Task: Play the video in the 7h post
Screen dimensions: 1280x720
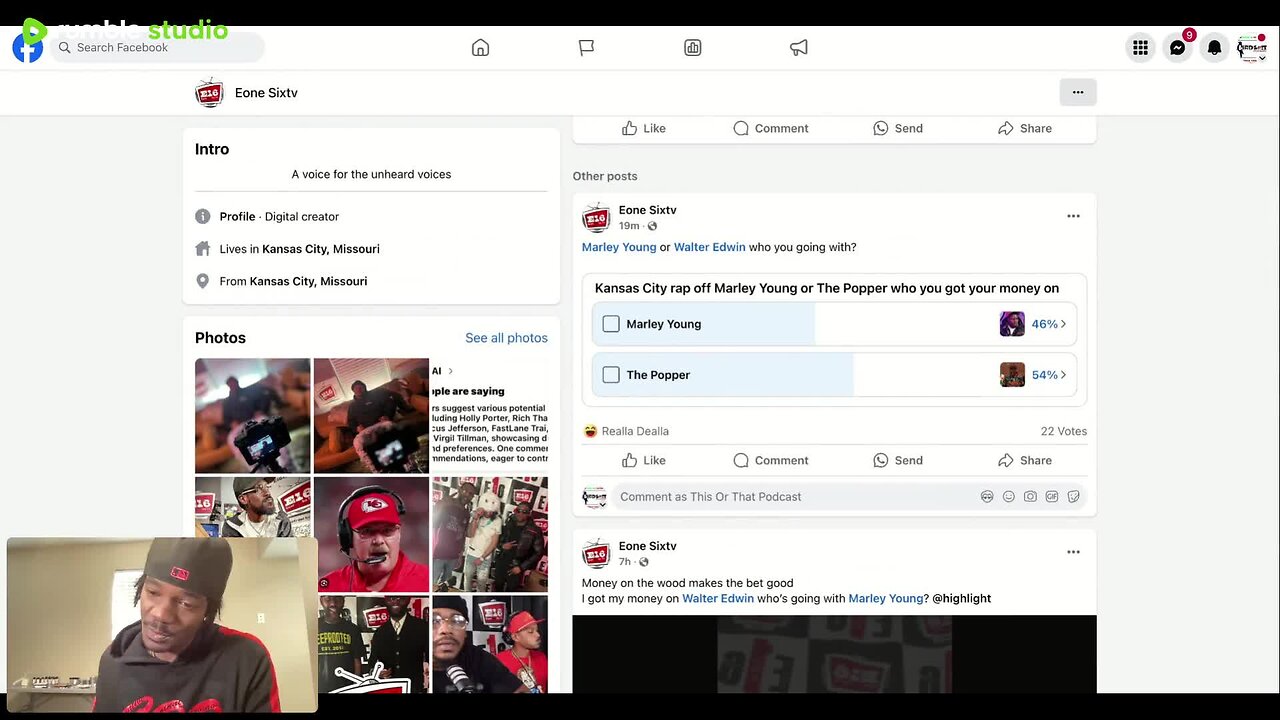Action: click(834, 654)
